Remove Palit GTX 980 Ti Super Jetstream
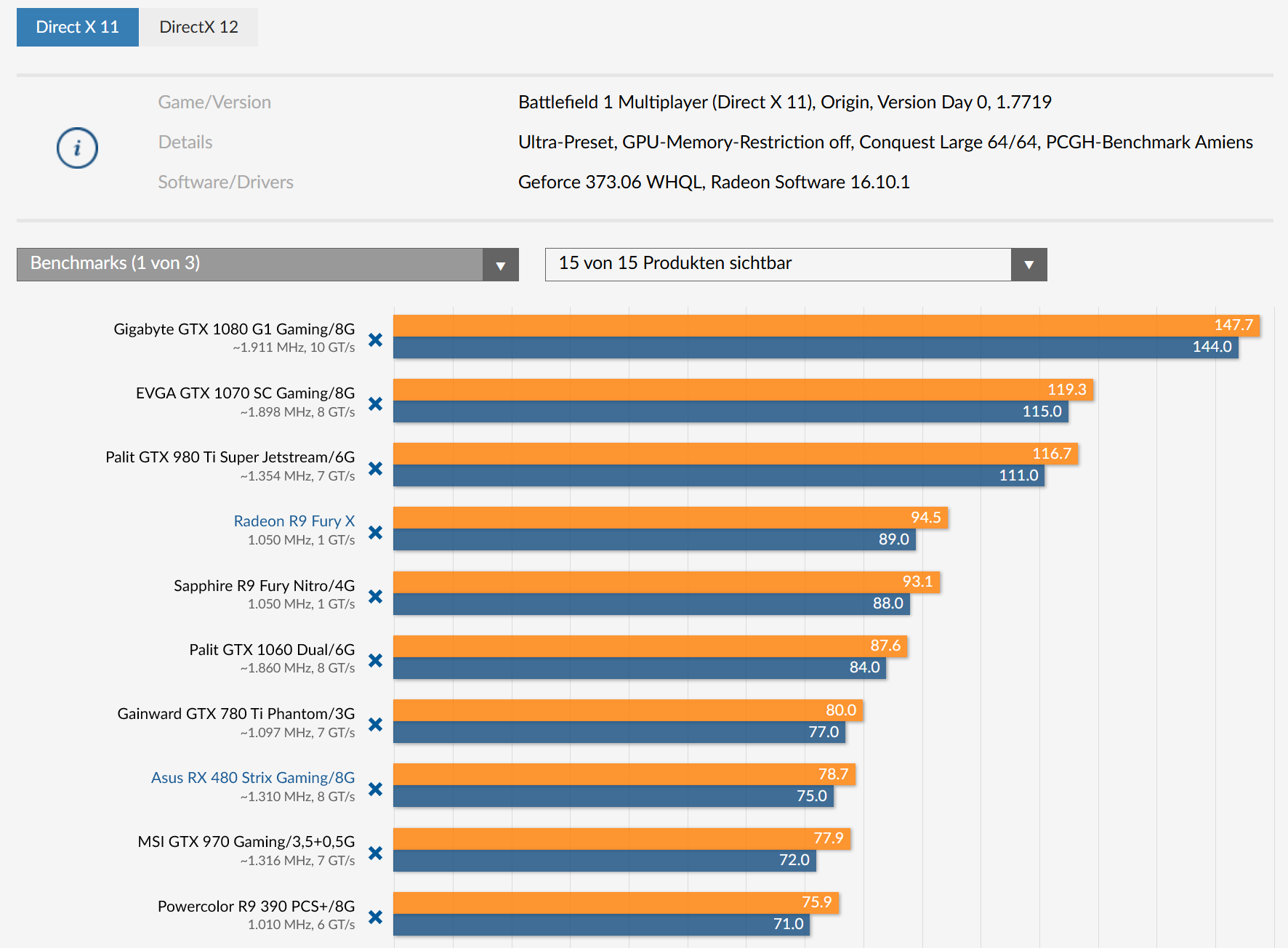Image resolution: width=1288 pixels, height=948 pixels. [x=375, y=468]
